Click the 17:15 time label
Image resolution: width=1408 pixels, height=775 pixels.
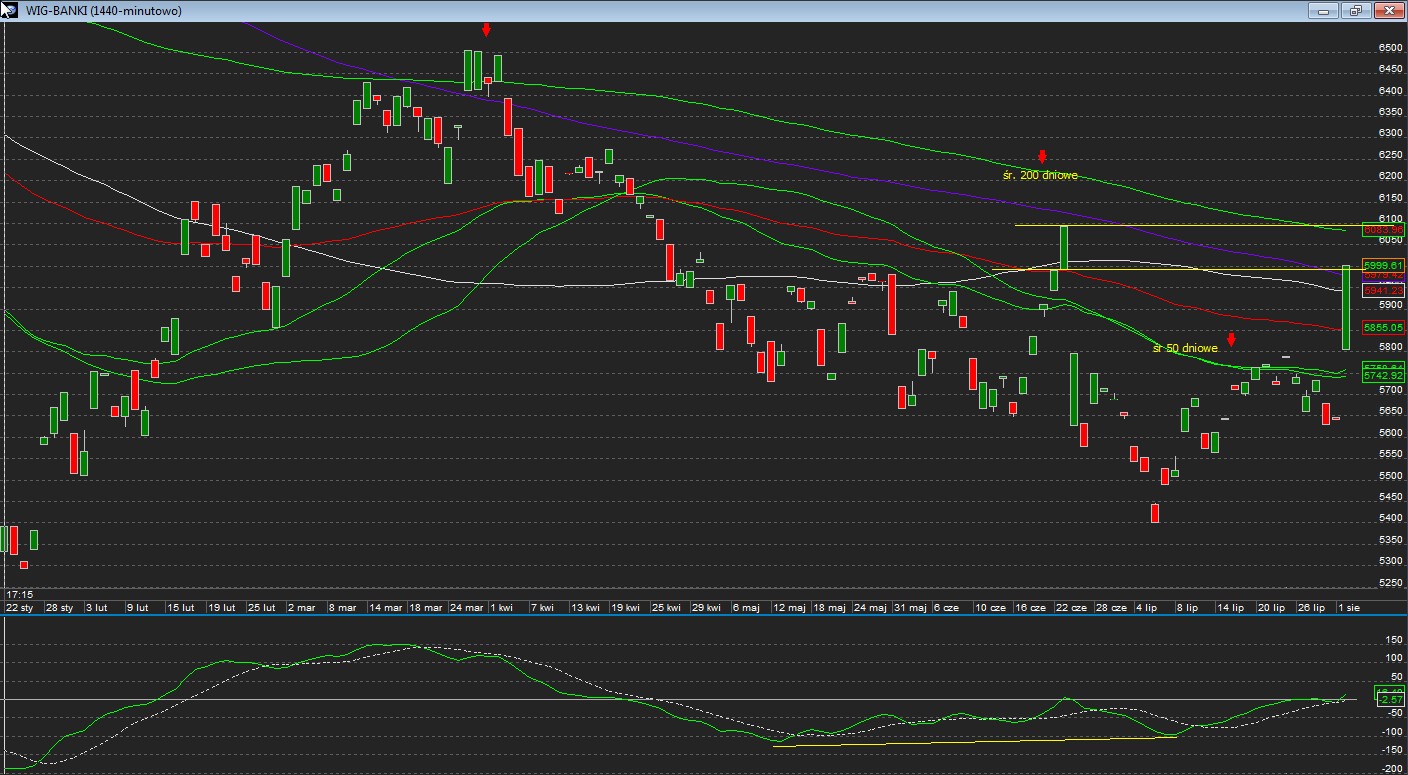click(x=20, y=594)
